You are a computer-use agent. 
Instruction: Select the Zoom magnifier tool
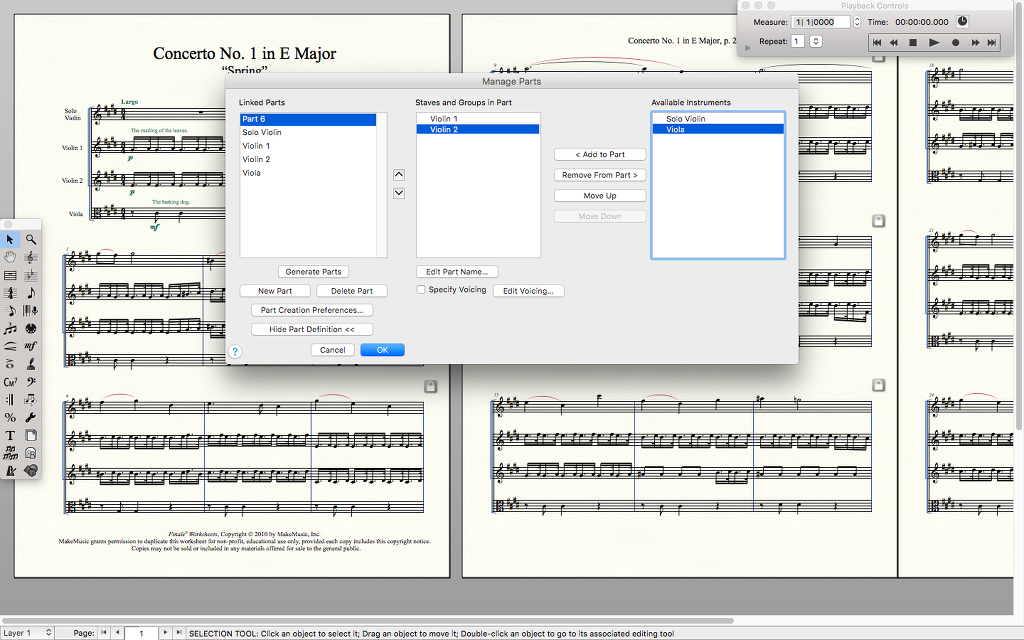click(31, 240)
